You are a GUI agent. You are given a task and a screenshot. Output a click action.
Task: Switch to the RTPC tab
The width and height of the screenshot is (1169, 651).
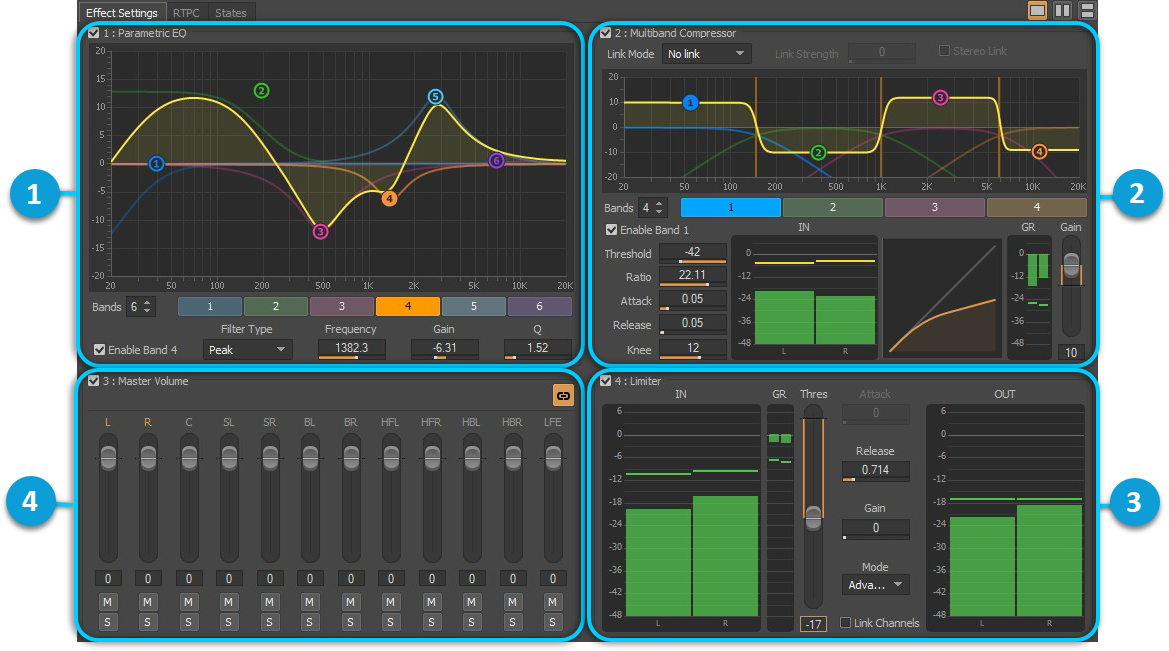coord(186,12)
